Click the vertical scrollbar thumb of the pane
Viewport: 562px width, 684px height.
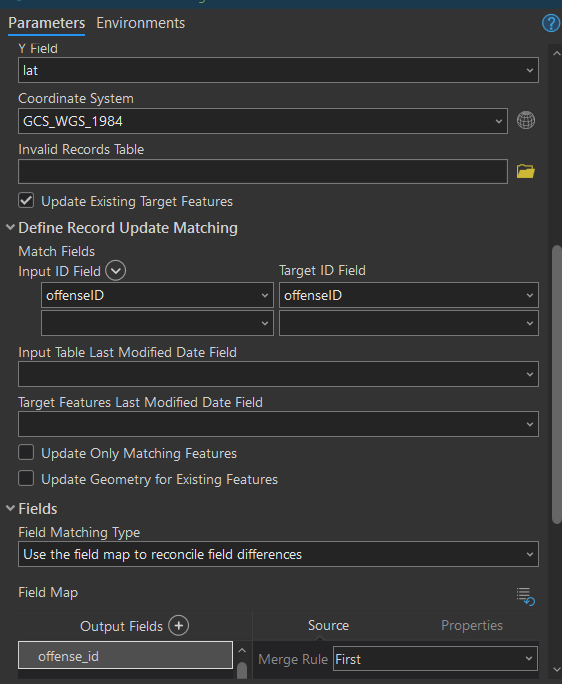click(x=556, y=385)
